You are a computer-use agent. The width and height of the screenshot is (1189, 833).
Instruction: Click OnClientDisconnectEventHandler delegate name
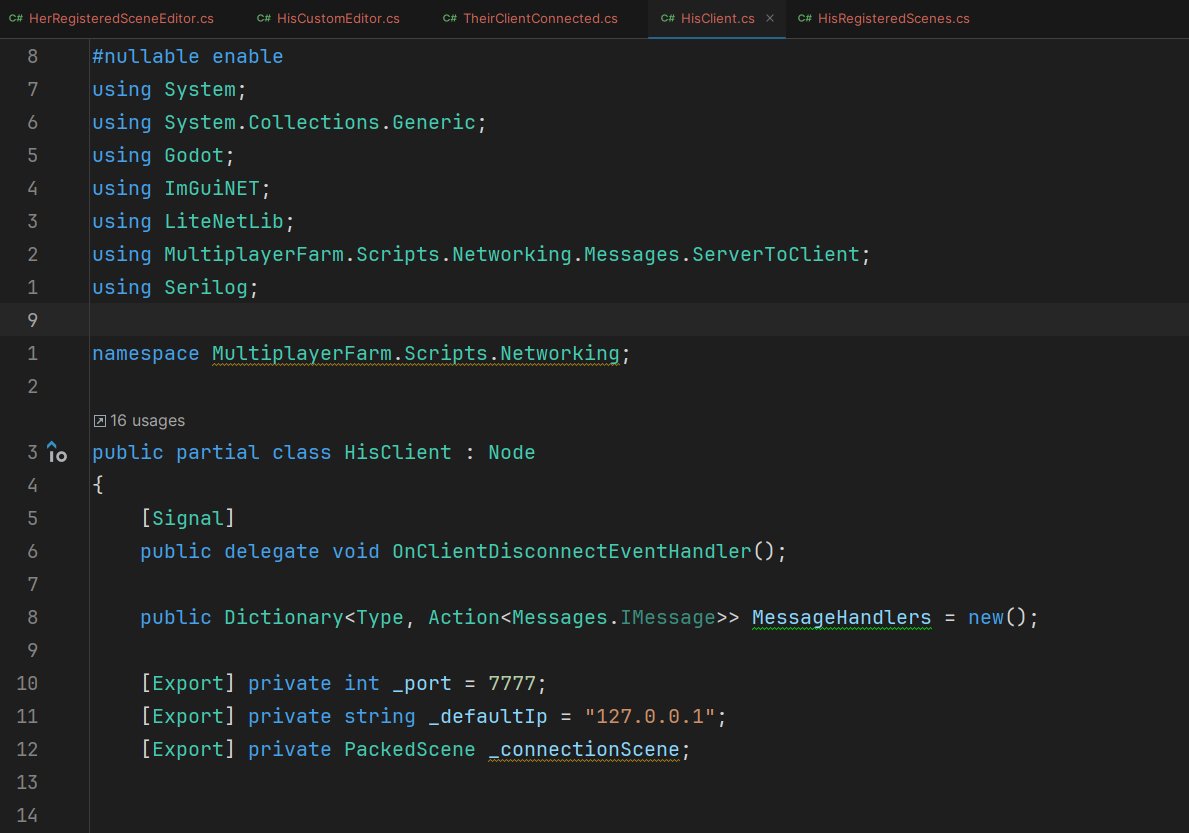(x=572, y=551)
